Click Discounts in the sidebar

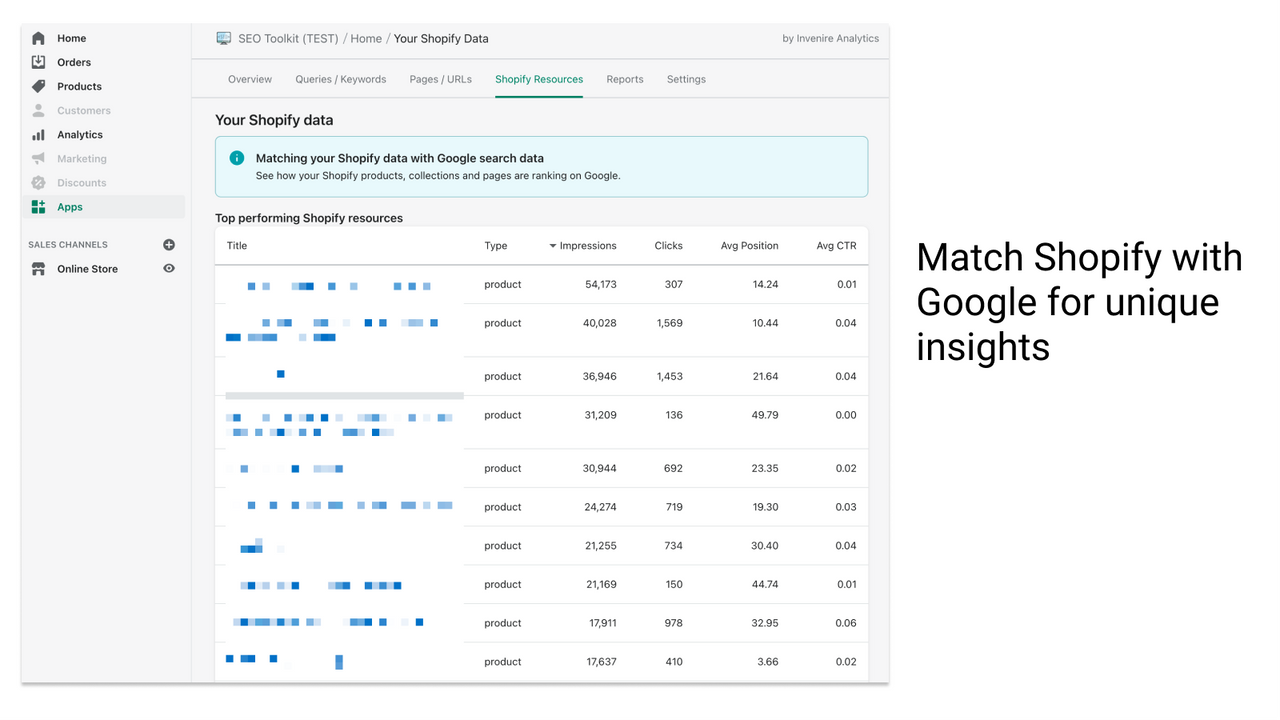point(82,183)
